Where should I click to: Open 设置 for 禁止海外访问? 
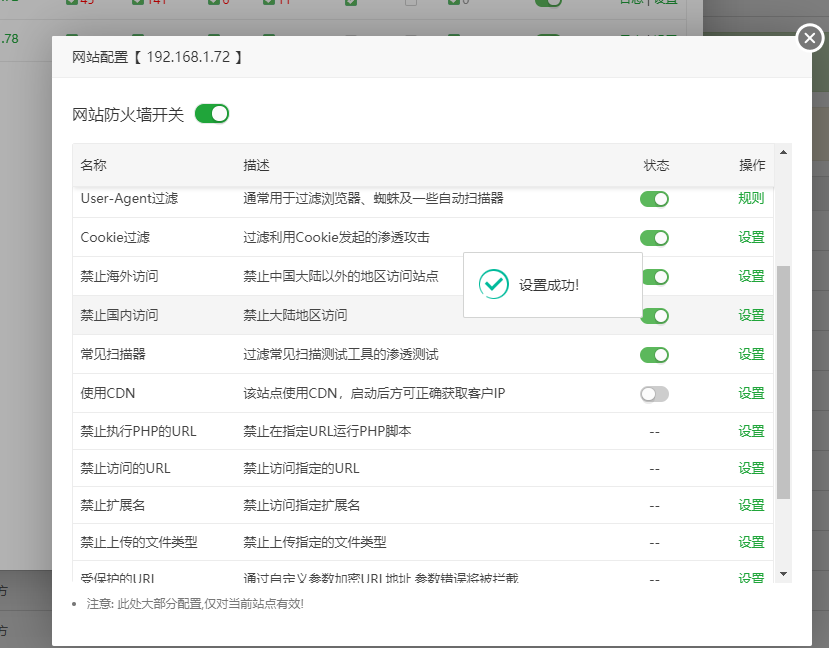[x=751, y=277]
